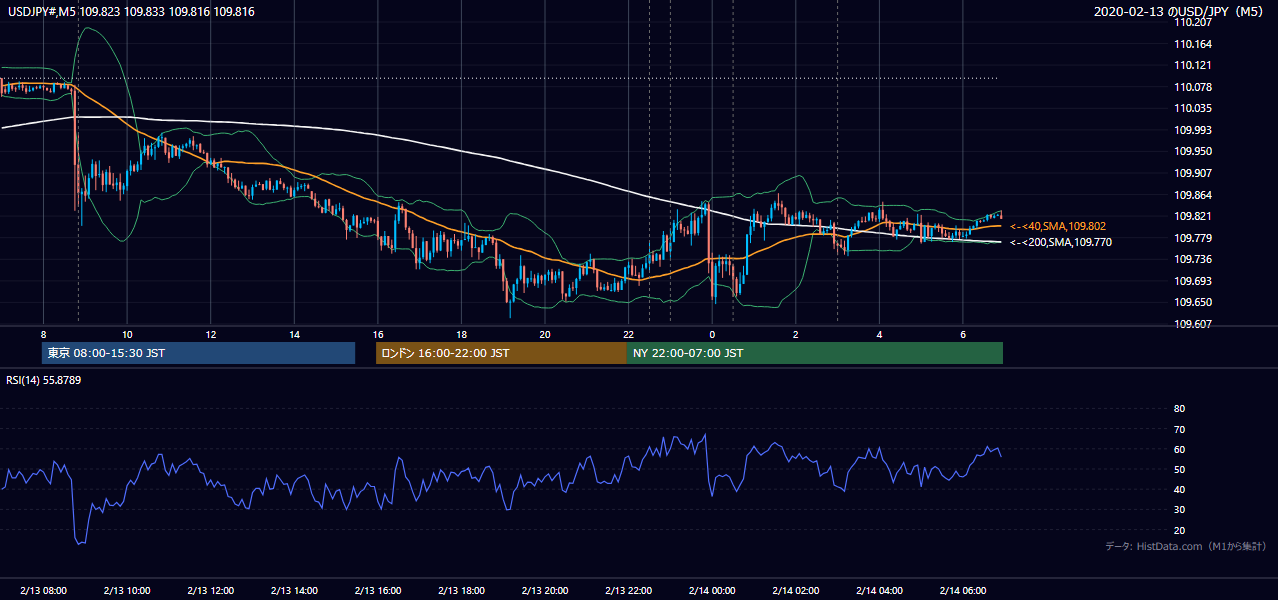Click RSI scale value 40

pyautogui.click(x=1179, y=489)
